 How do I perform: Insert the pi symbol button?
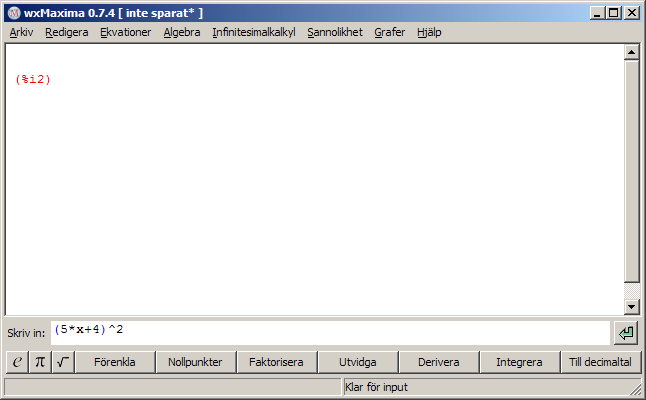click(x=40, y=362)
